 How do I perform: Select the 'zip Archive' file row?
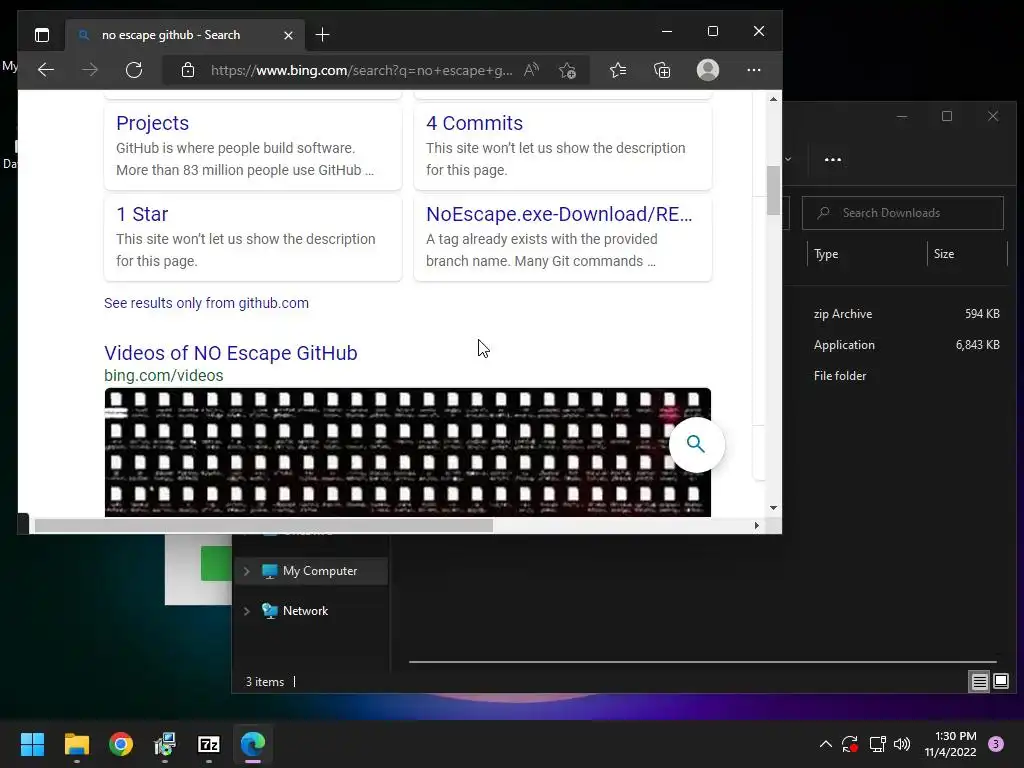coord(904,314)
